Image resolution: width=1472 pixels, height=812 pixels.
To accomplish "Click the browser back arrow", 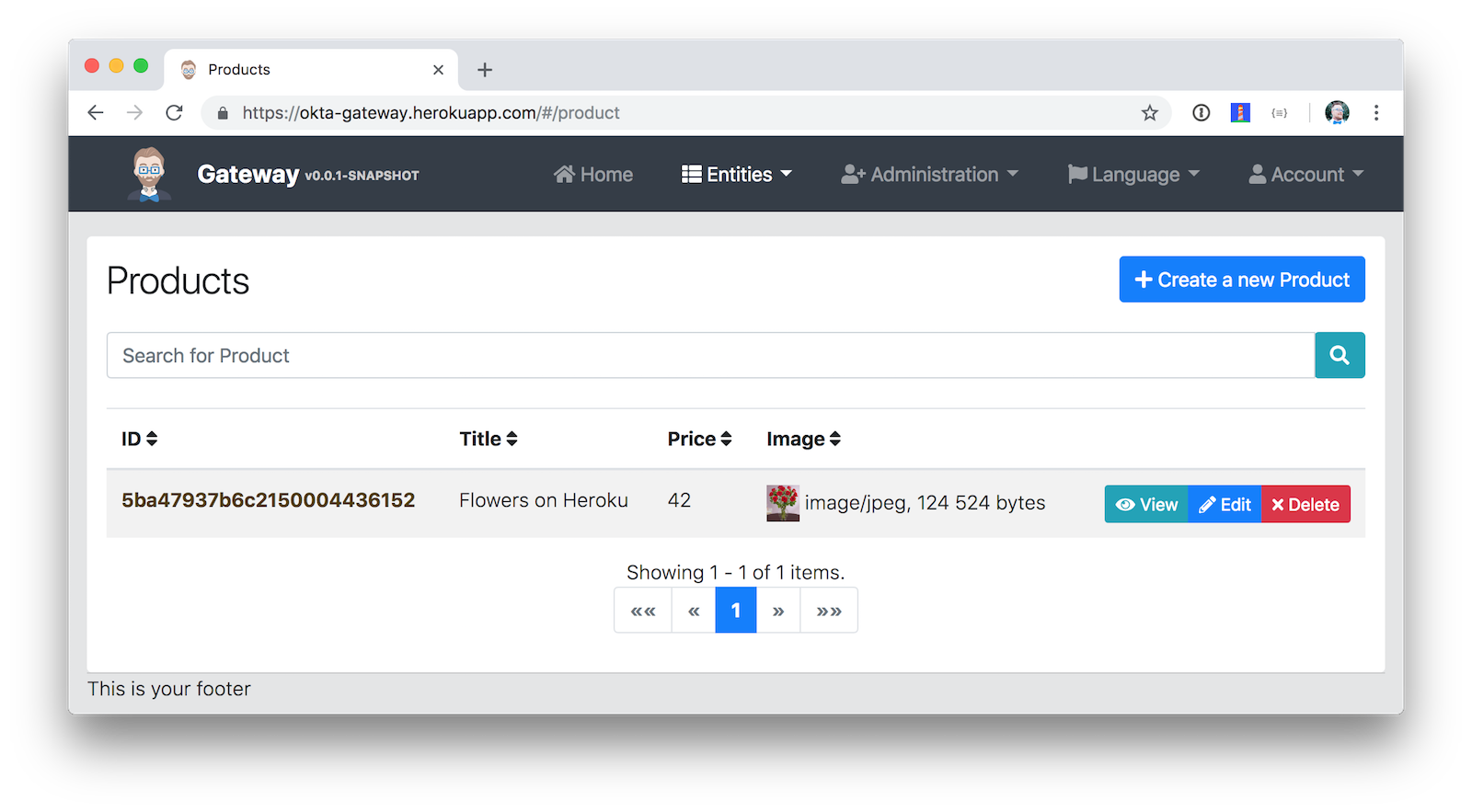I will tap(96, 113).
